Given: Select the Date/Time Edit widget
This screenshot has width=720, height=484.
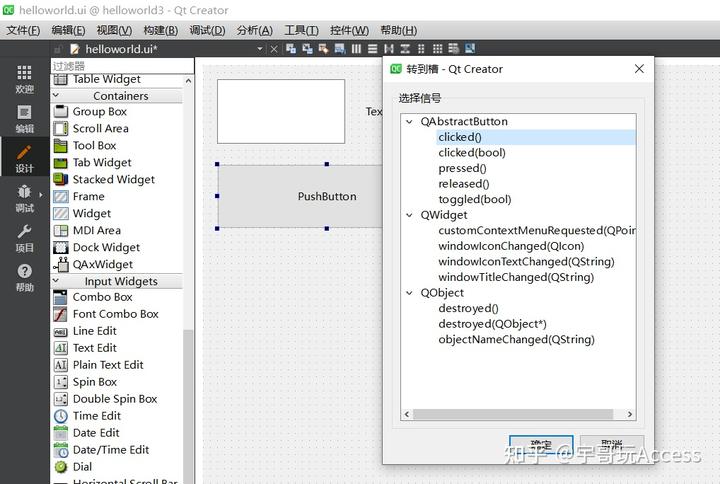Looking at the screenshot, I should 110,450.
